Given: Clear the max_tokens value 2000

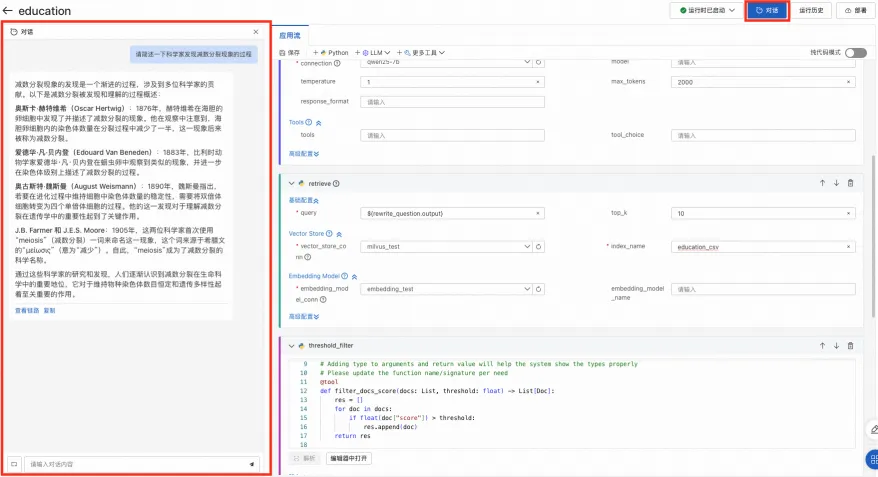Looking at the screenshot, I should (848, 82).
